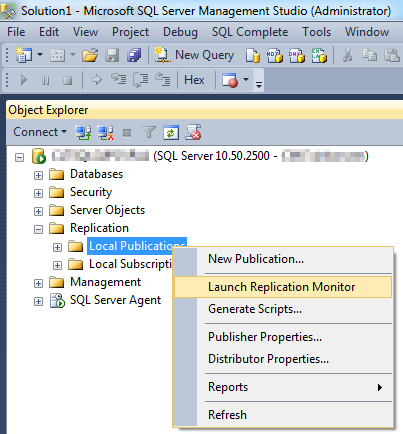Open the Project menu
This screenshot has height=434, width=403.
130,32
